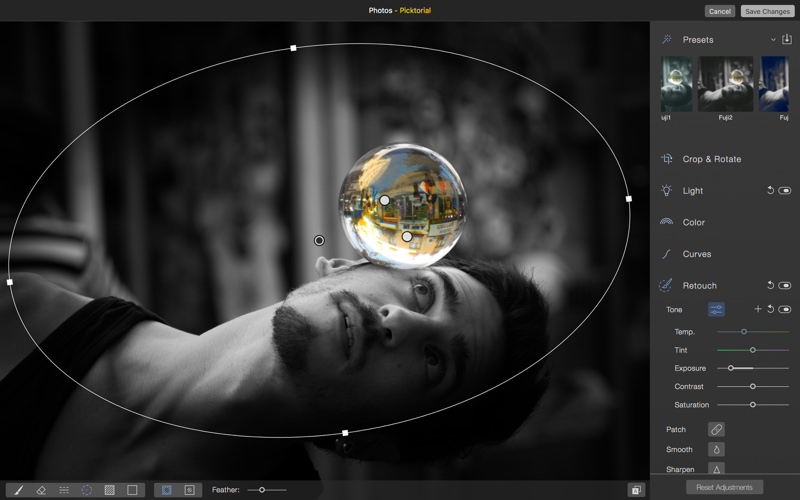Open the Patch retouch tool
This screenshot has height=500, width=800.
pos(716,429)
